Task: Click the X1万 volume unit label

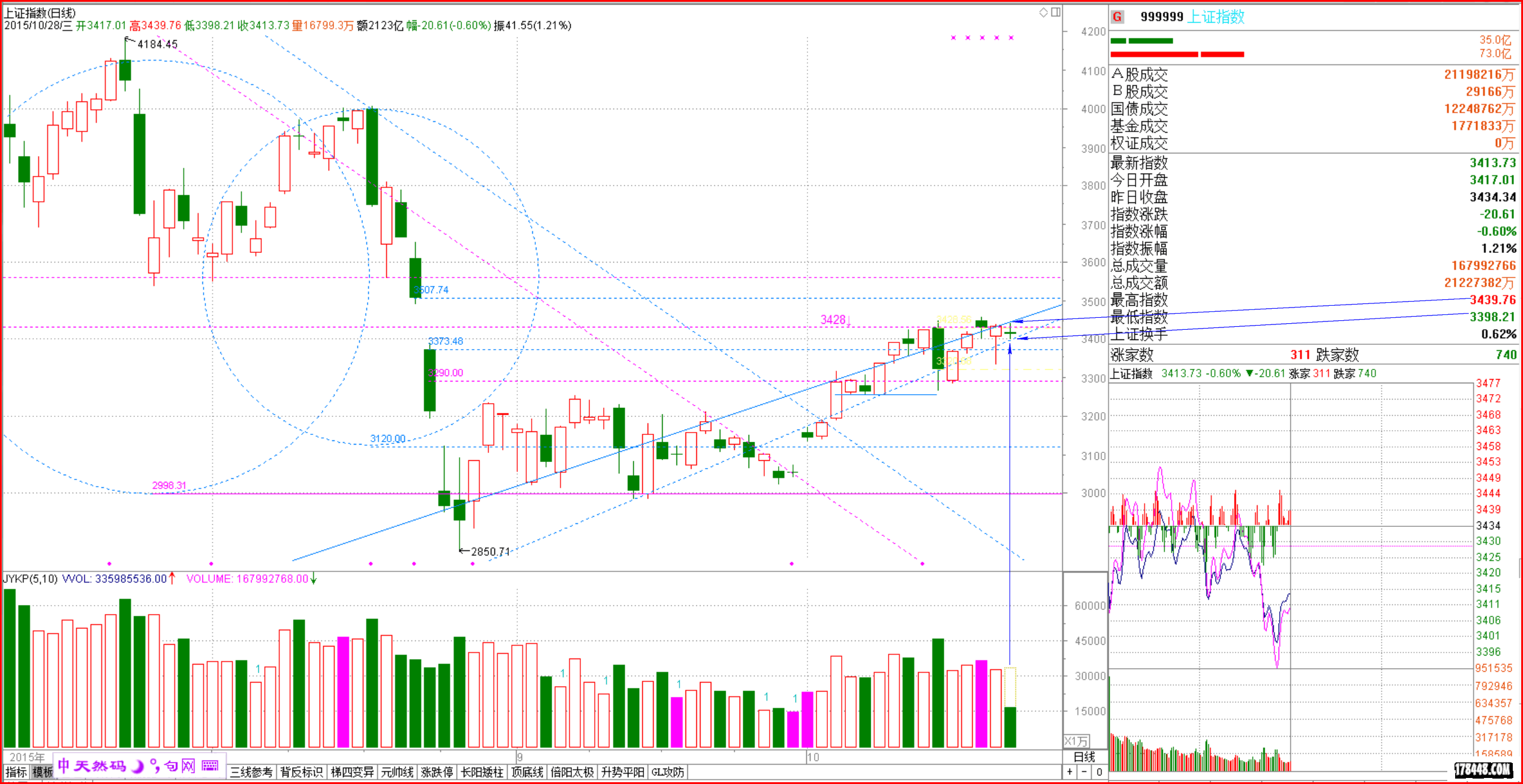Action: tap(1077, 741)
